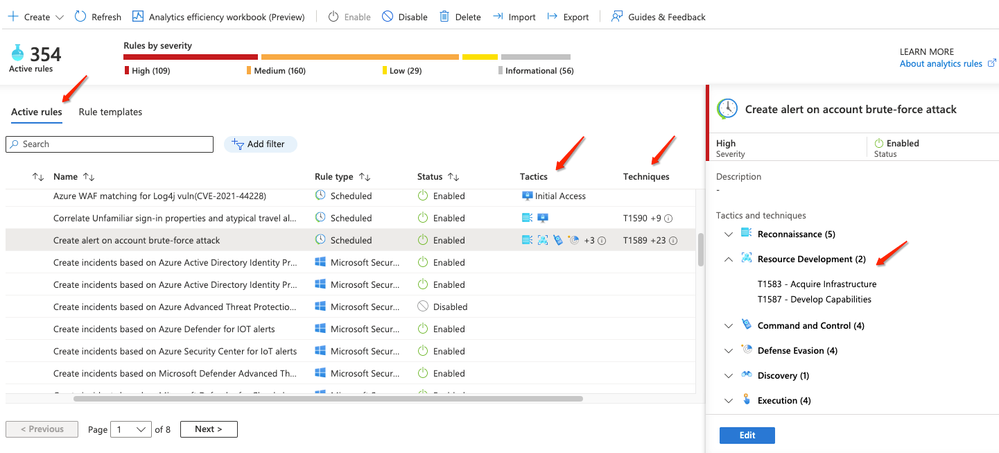Open the About analytics rules link
The image size is (999, 453).
pyautogui.click(x=947, y=64)
